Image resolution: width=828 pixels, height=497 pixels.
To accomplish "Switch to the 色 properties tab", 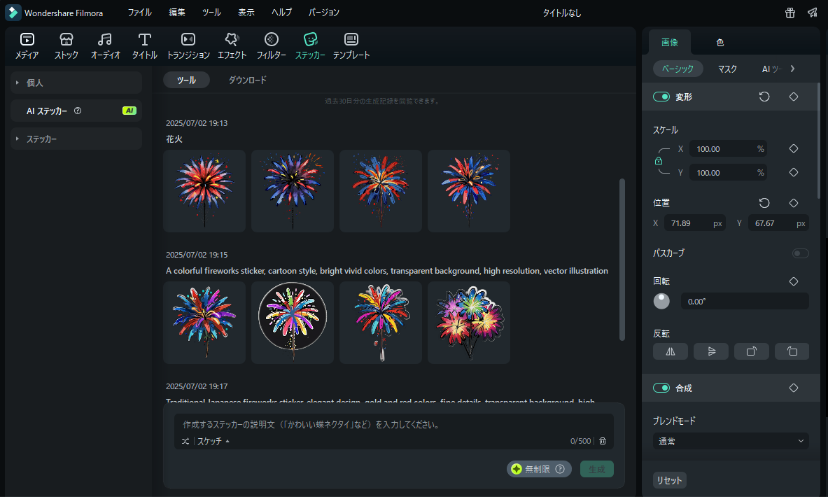I will pyautogui.click(x=720, y=42).
